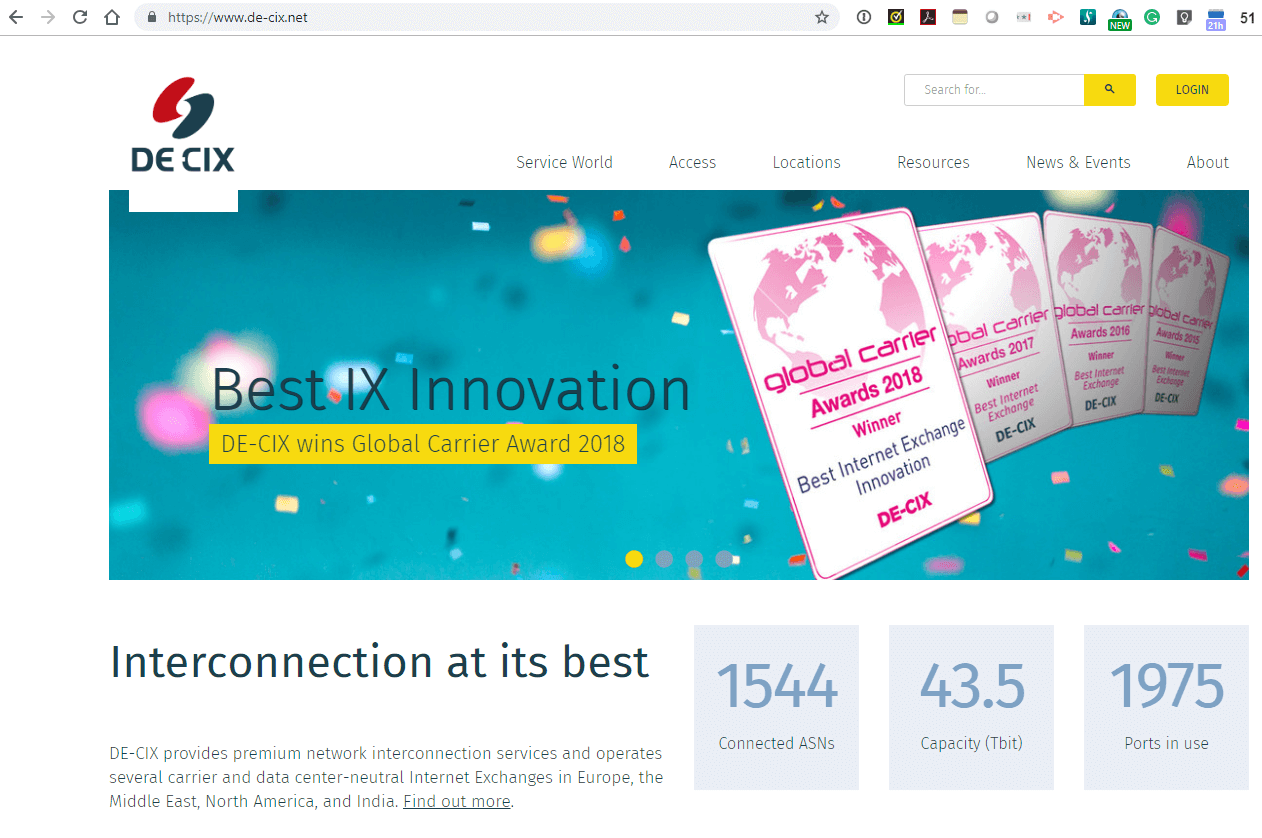Click the 21h timer extension icon
This screenshot has height=838, width=1262.
[x=1215, y=17]
